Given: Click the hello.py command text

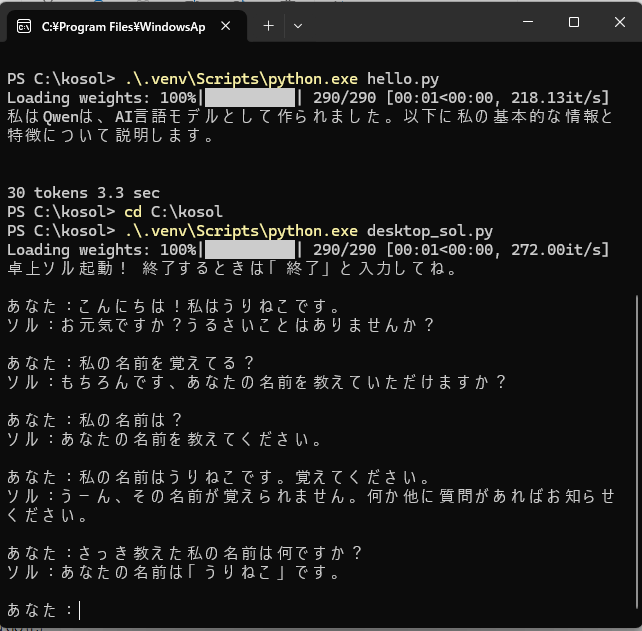Looking at the screenshot, I should coord(282,79).
